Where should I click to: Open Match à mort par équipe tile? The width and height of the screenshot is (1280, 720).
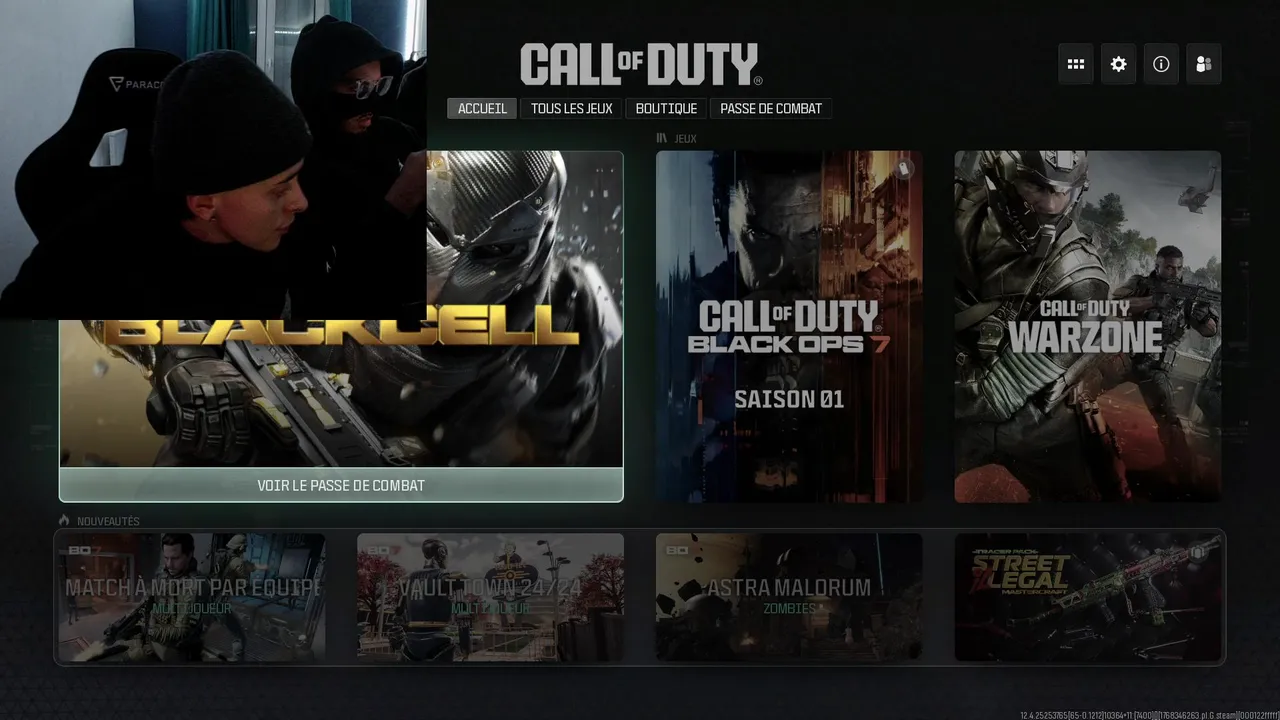click(192, 597)
